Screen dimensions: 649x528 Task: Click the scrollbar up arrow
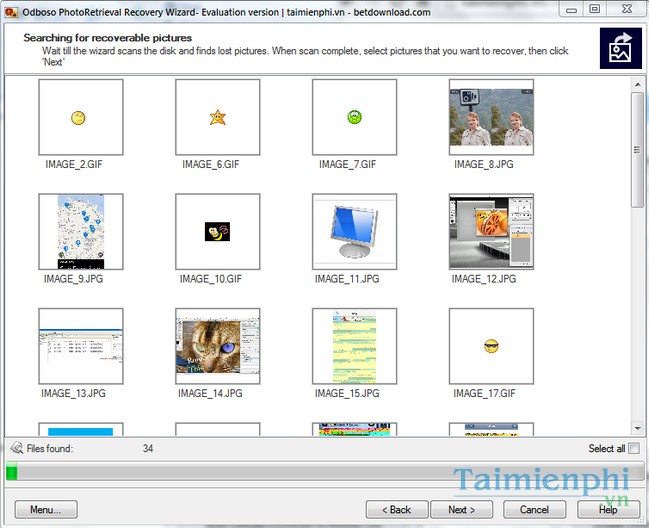[637, 86]
